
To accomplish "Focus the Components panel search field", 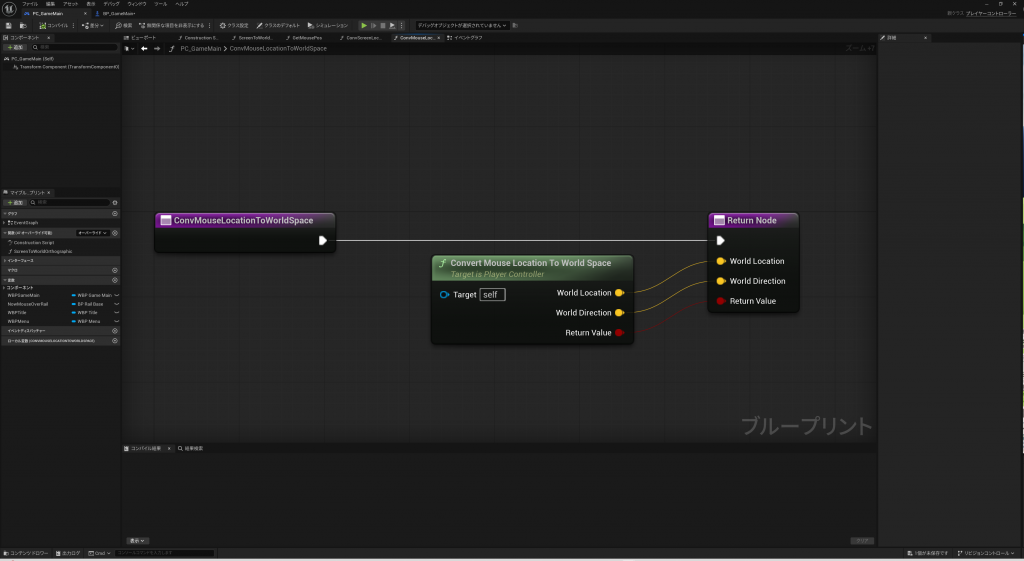I will point(74,47).
